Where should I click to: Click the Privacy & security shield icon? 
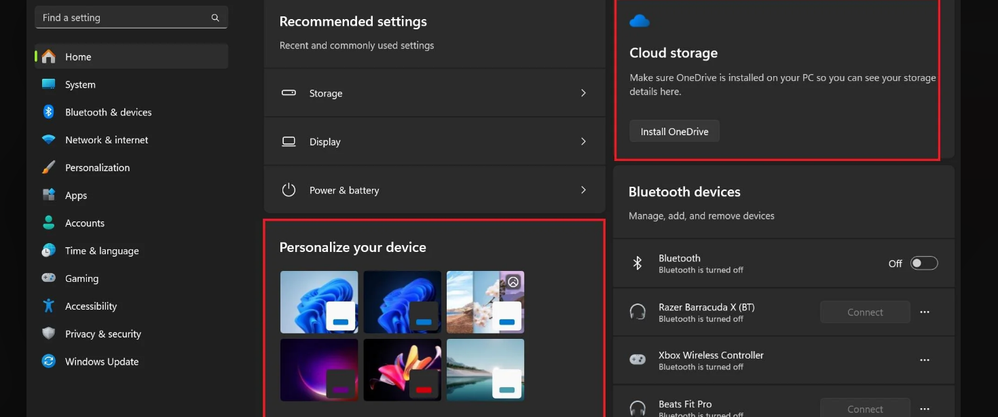point(48,334)
